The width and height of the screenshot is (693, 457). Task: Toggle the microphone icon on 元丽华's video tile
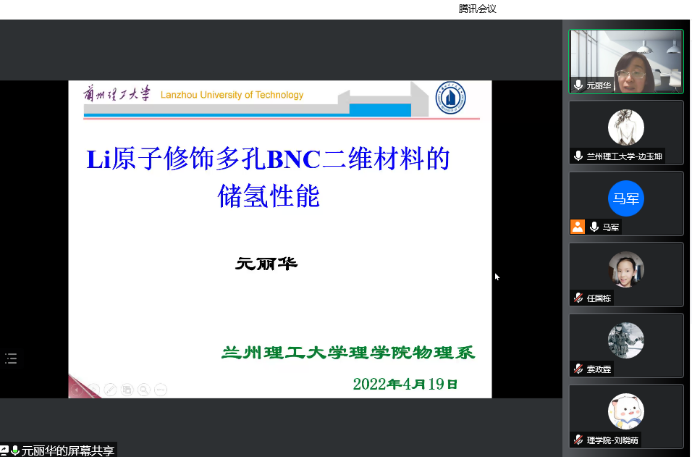[x=578, y=86]
